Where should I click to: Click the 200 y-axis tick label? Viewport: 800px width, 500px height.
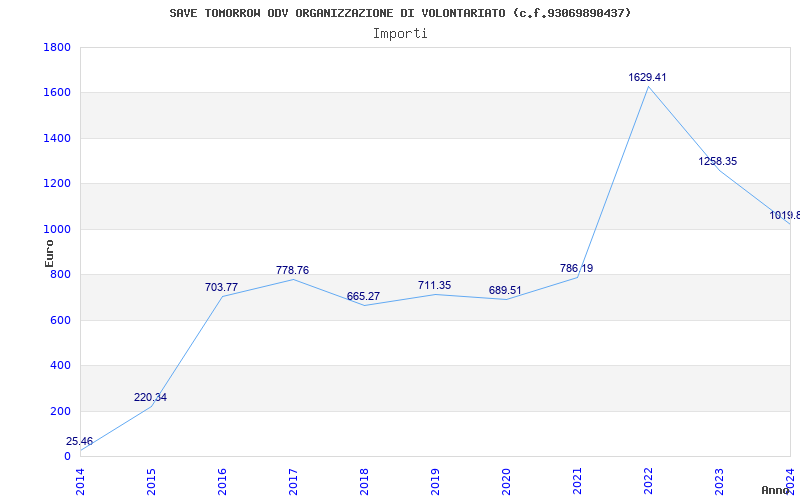(60, 411)
